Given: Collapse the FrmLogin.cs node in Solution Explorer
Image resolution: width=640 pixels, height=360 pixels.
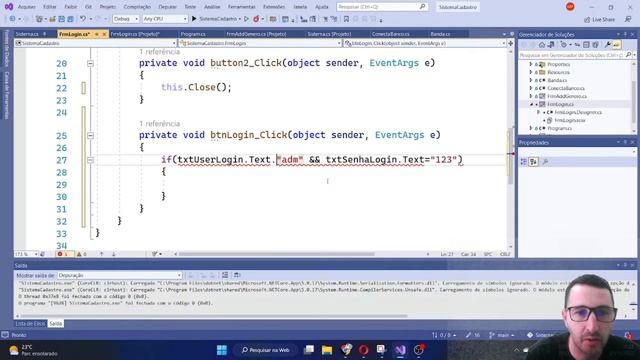Looking at the screenshot, I should pos(531,104).
